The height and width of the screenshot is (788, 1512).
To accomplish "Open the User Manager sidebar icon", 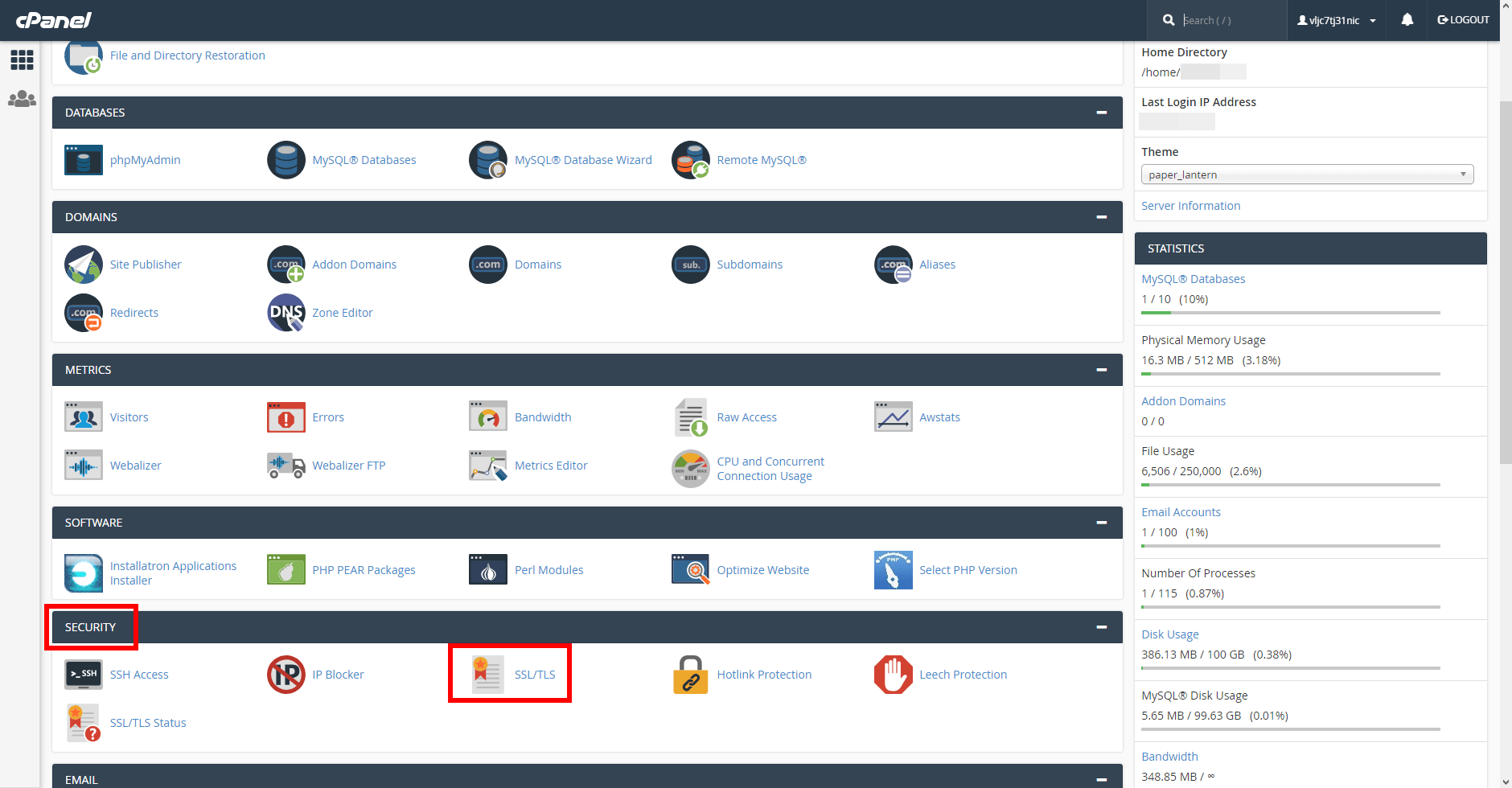I will tap(22, 99).
